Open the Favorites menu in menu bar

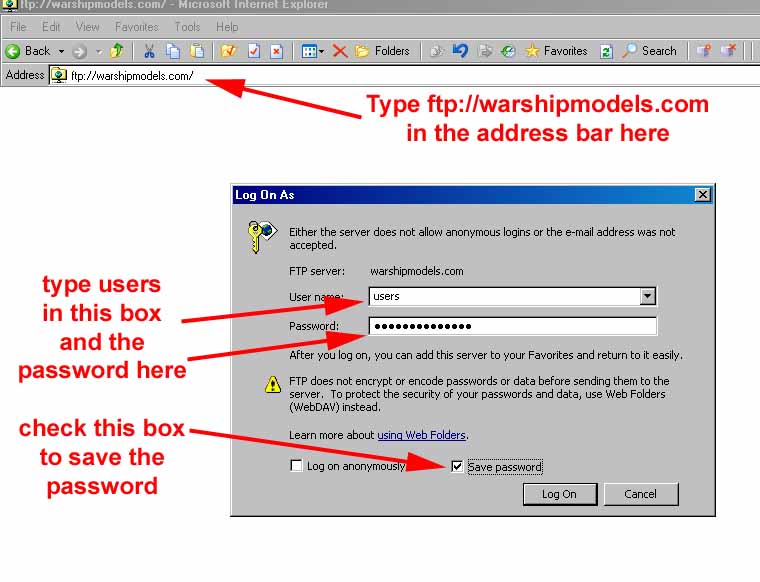click(x=136, y=27)
